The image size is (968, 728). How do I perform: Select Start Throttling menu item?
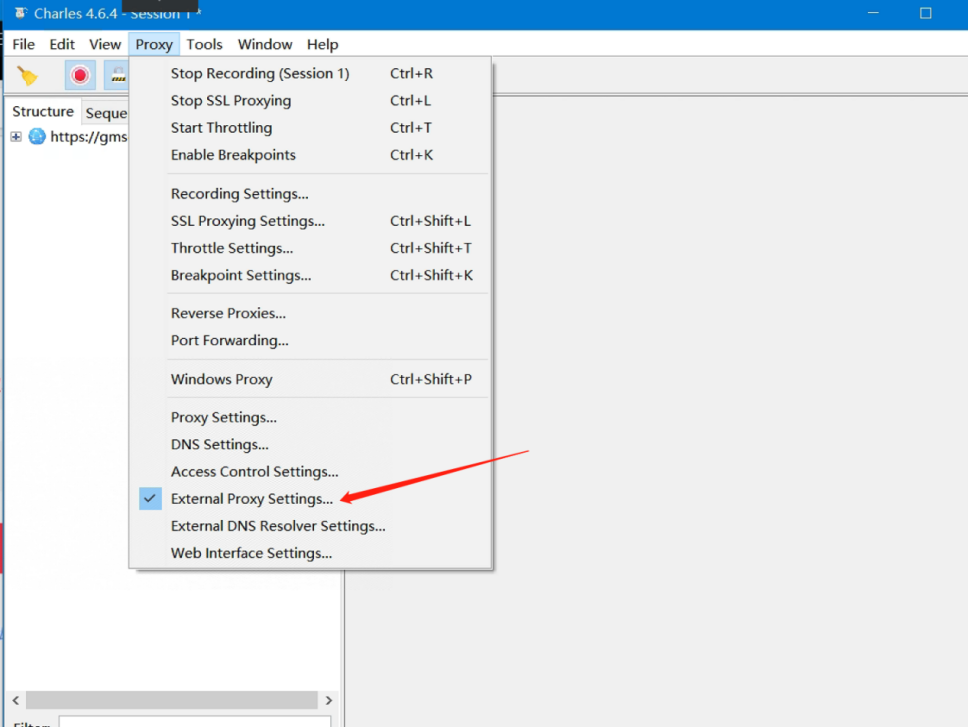[x=310, y=128]
